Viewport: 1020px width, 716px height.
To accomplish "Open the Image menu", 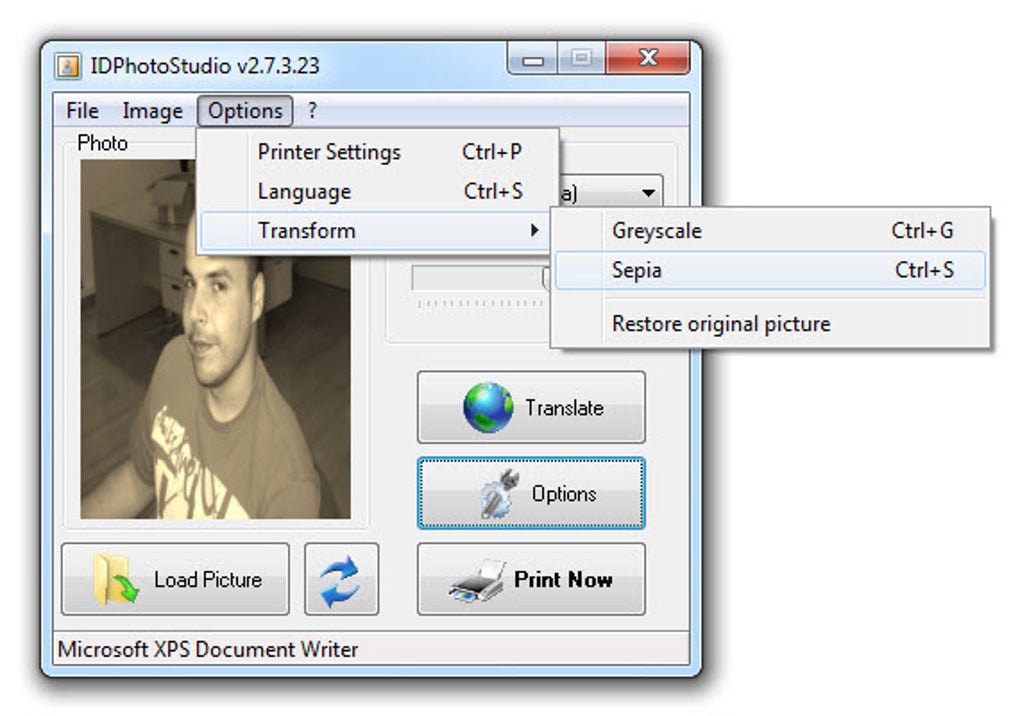I will [153, 111].
